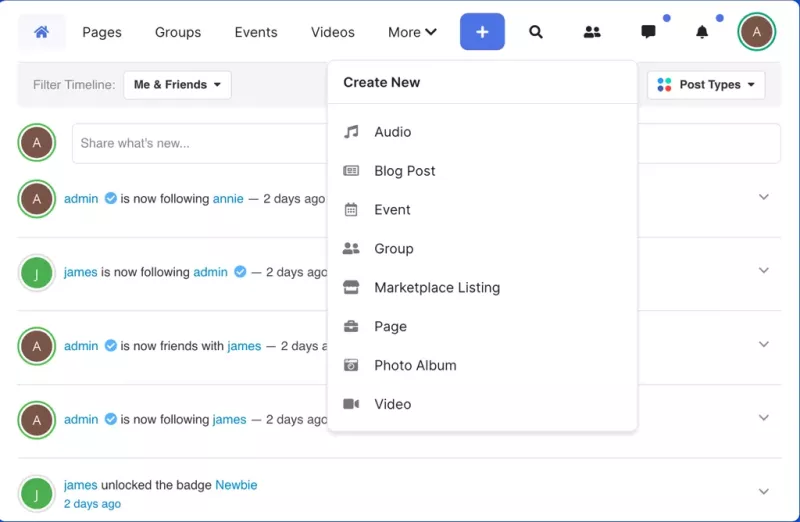Click the camera icon beside Photo Album
Viewport: 800px width, 522px height.
[x=351, y=365]
